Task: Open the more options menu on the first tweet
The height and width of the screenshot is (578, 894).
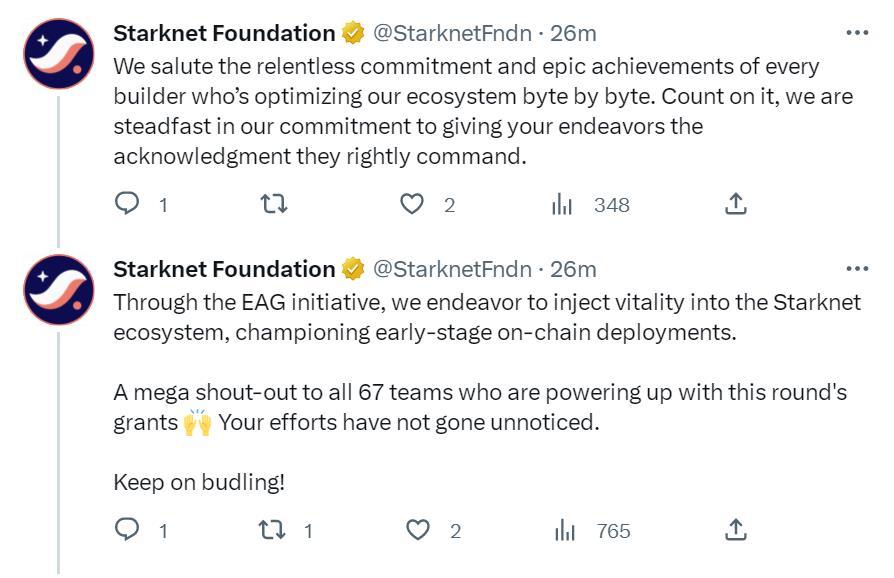Action: [x=856, y=32]
